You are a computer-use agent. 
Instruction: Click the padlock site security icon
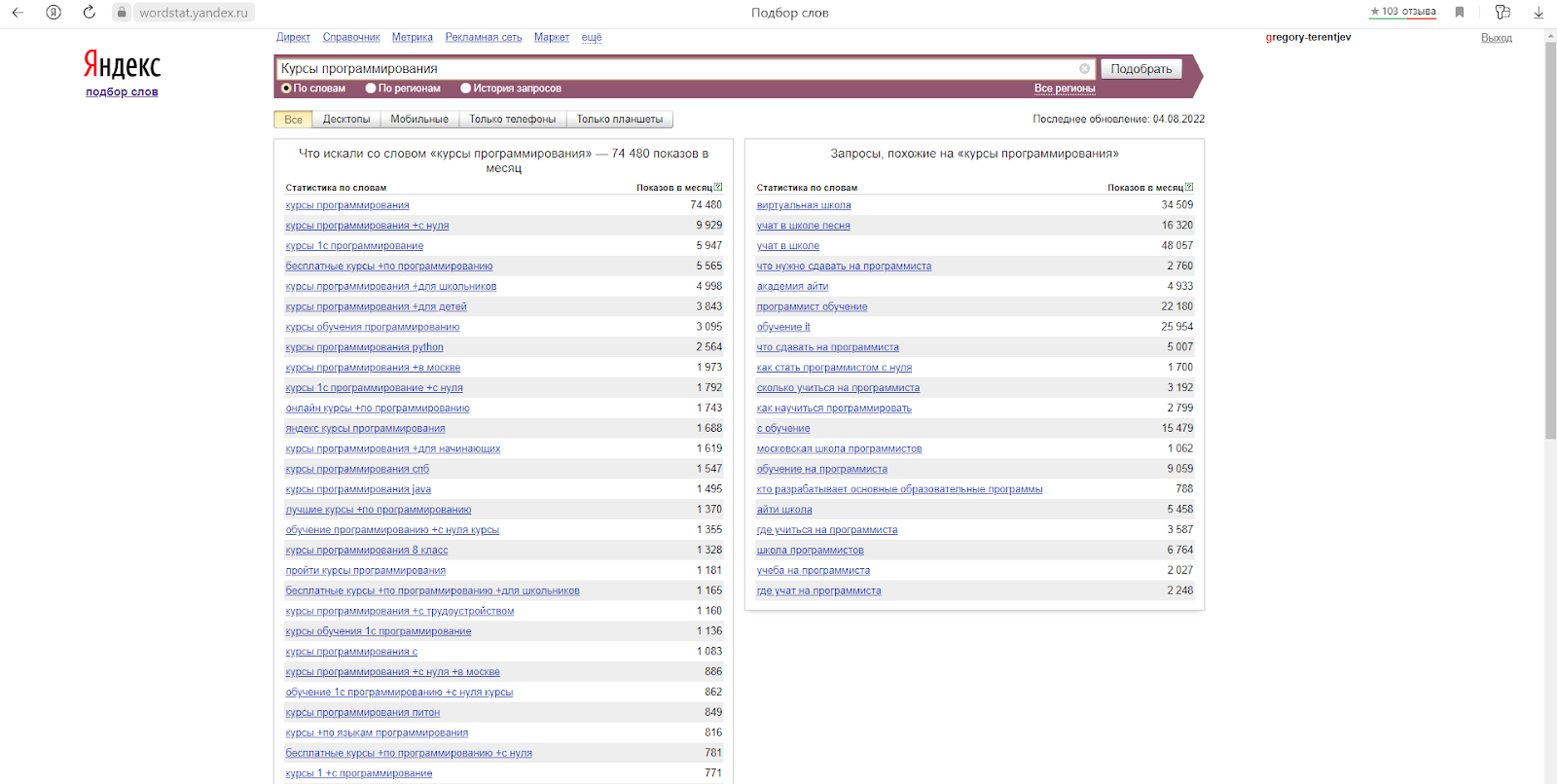(122, 13)
